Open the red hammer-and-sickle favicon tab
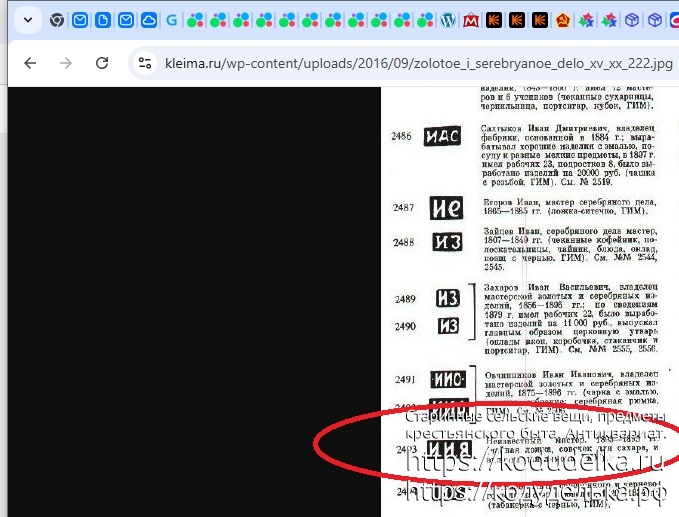679x517 pixels. pos(563,20)
